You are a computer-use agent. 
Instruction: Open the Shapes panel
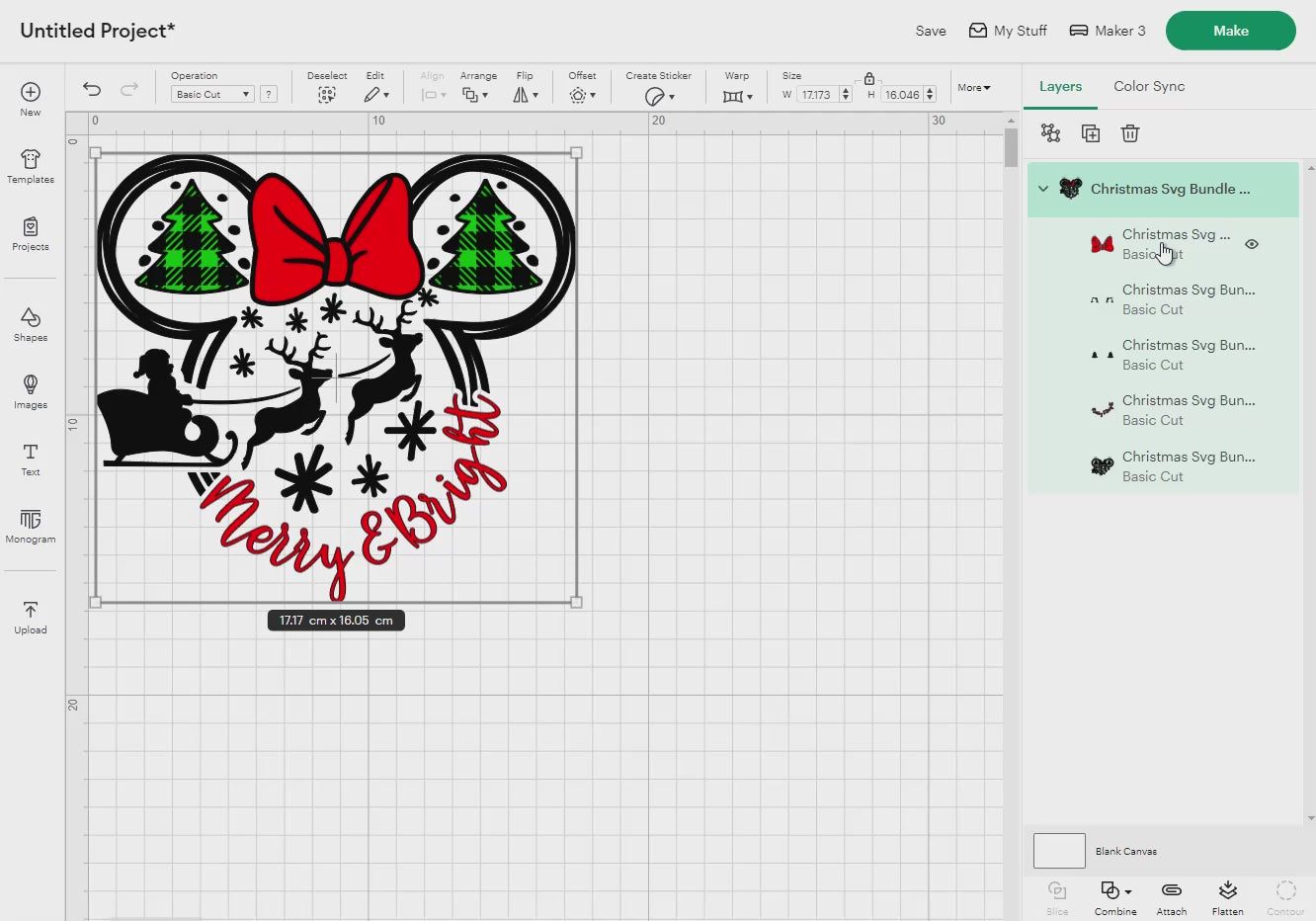tap(31, 324)
